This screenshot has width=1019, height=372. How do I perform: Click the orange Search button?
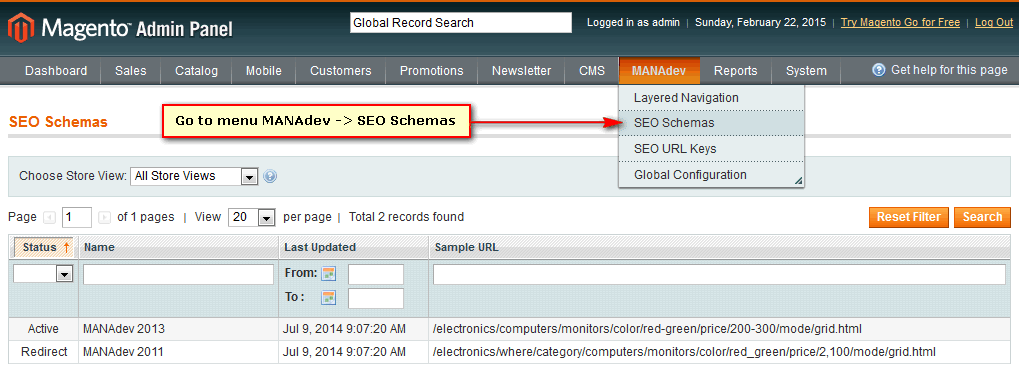point(982,217)
